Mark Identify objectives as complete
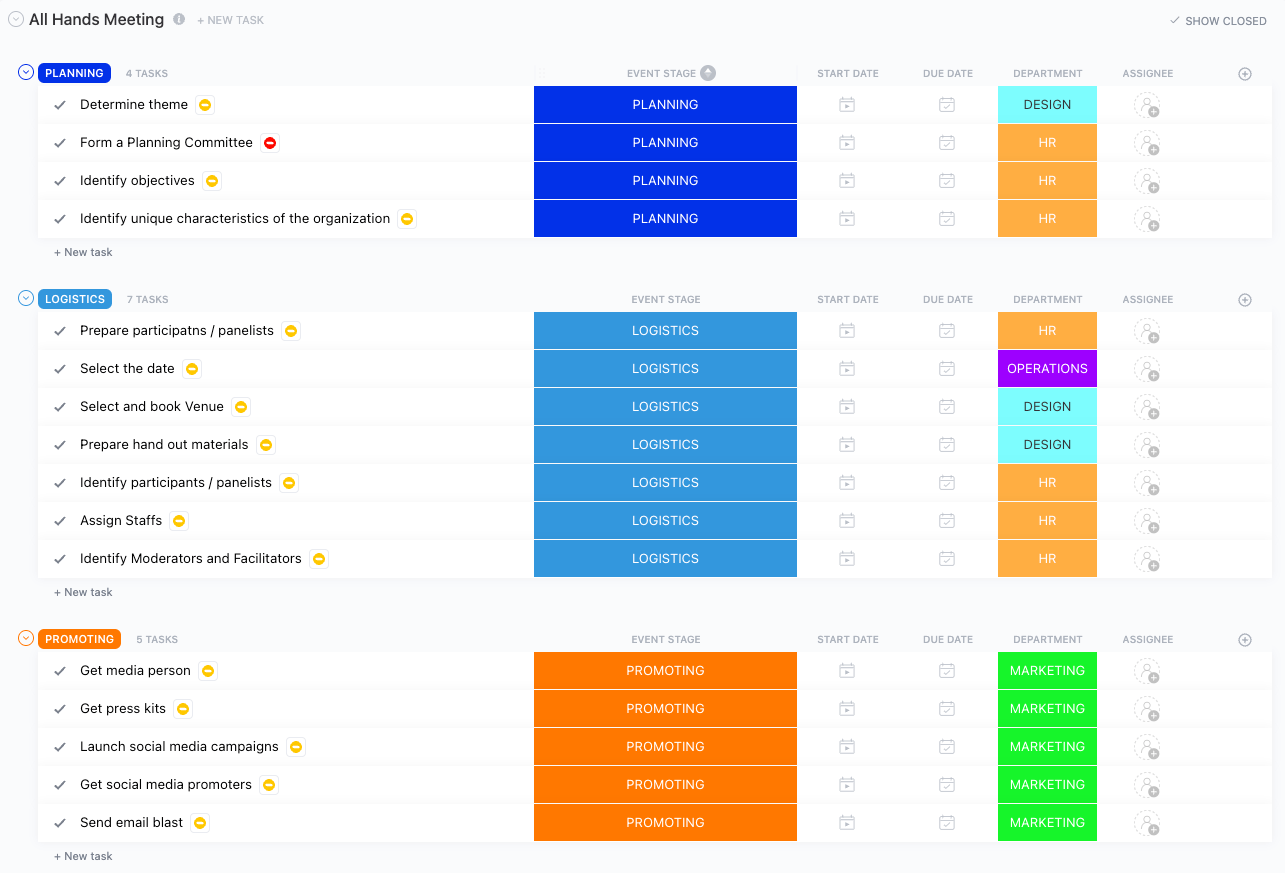 point(60,180)
